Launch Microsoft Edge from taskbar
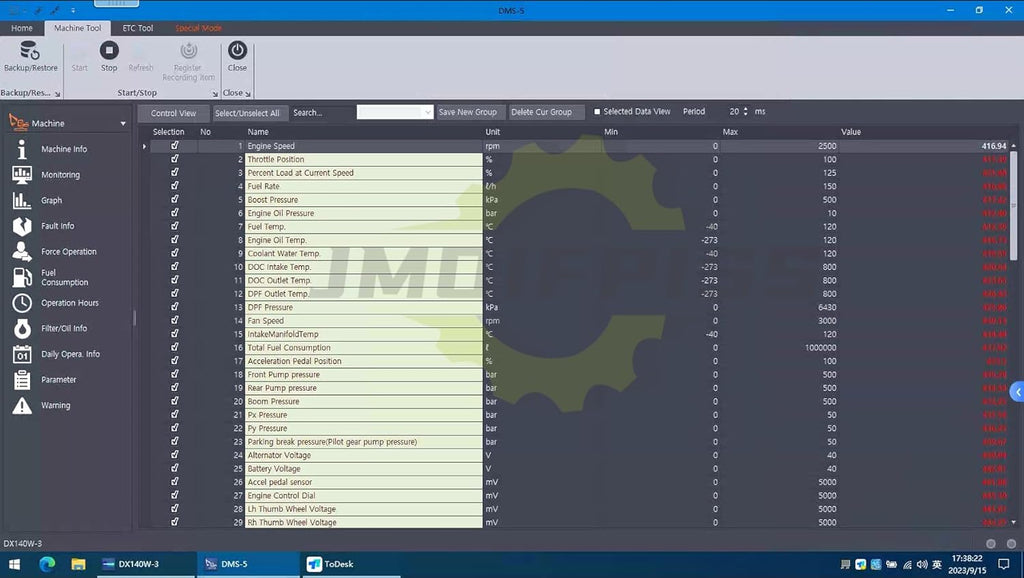 pos(47,564)
